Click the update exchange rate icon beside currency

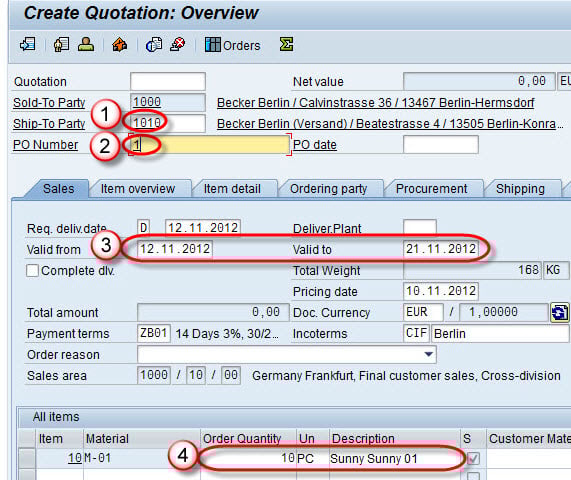(560, 312)
